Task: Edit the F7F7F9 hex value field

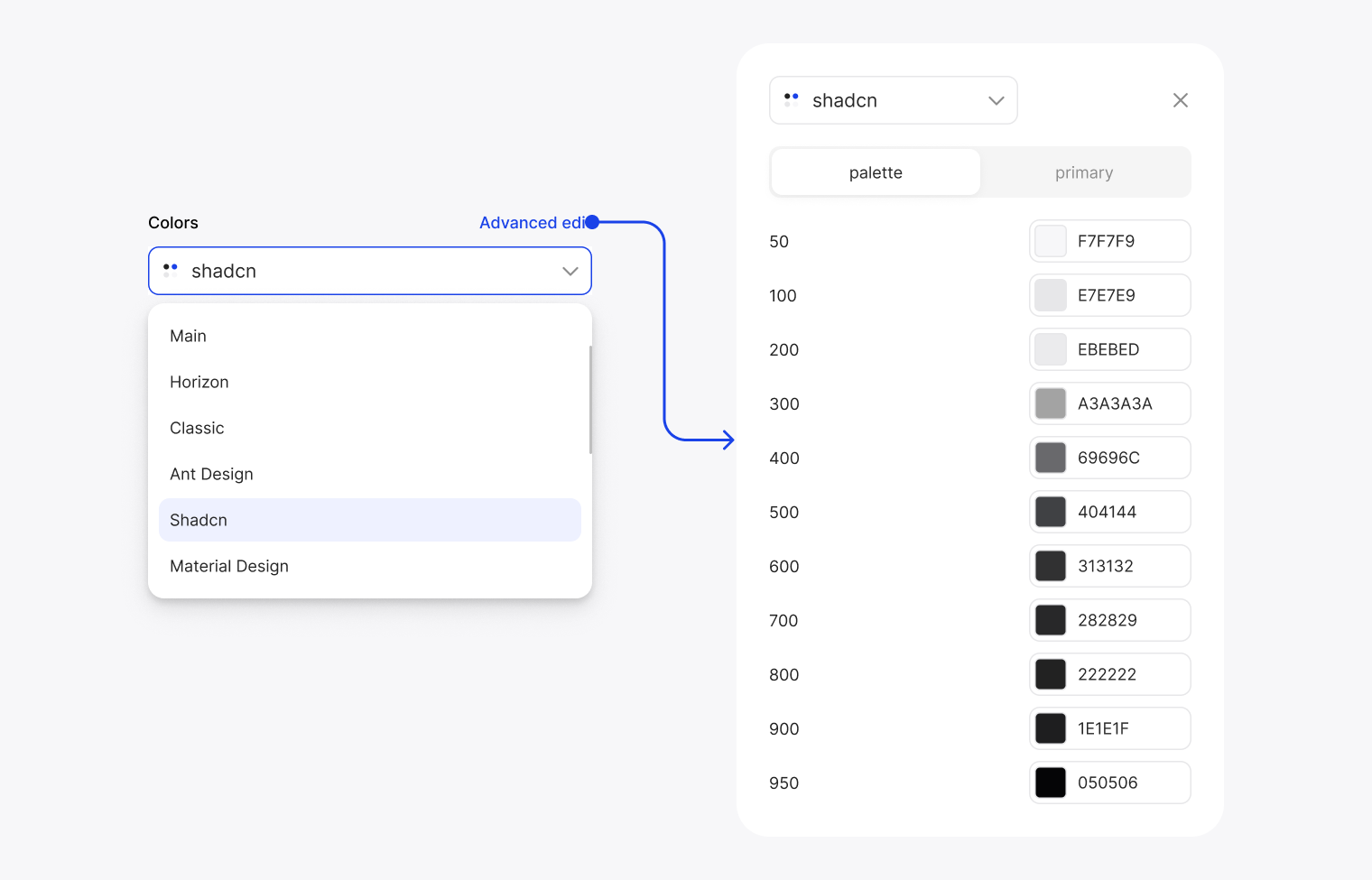Action: tap(1126, 241)
